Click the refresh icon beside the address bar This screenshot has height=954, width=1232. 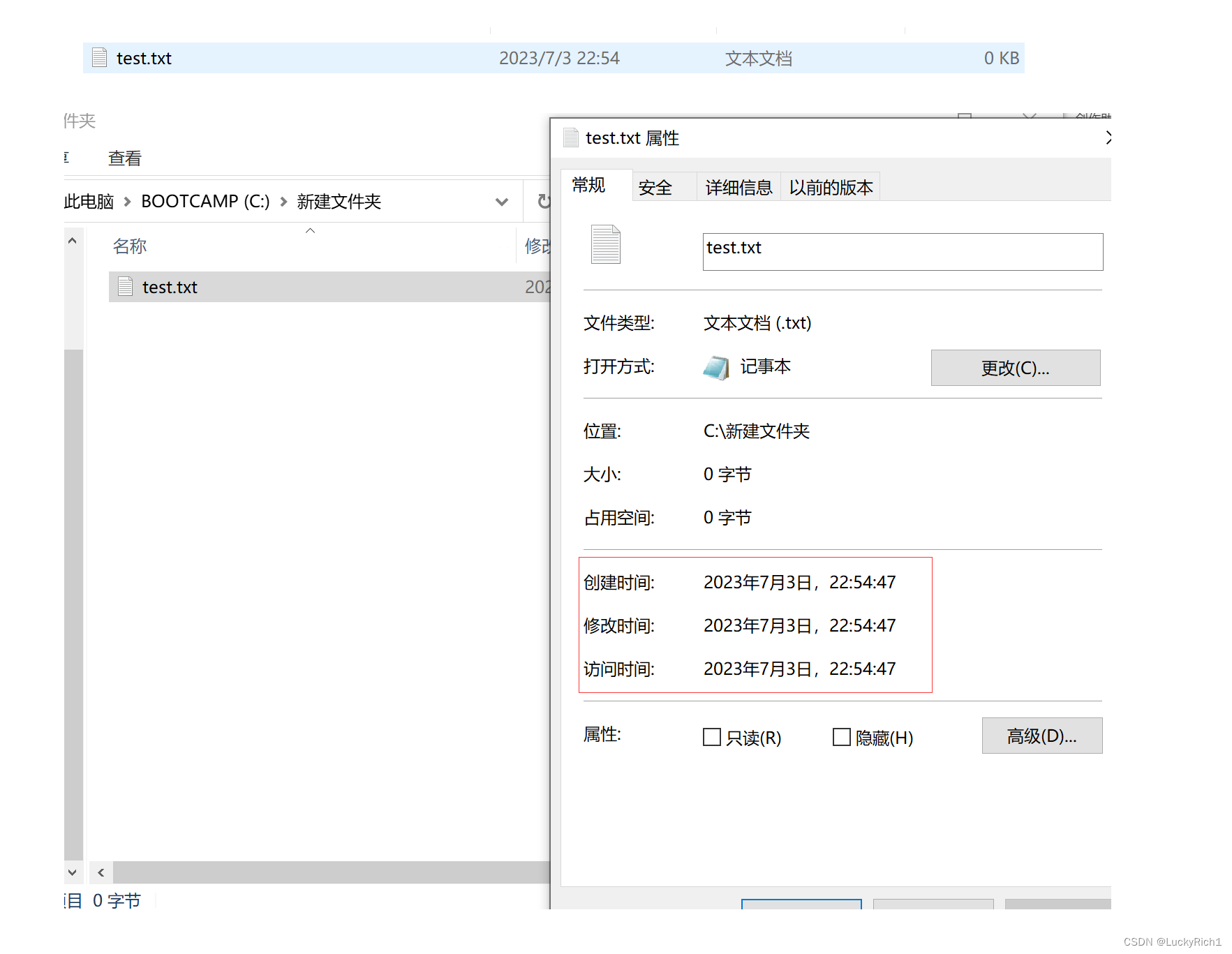click(544, 202)
